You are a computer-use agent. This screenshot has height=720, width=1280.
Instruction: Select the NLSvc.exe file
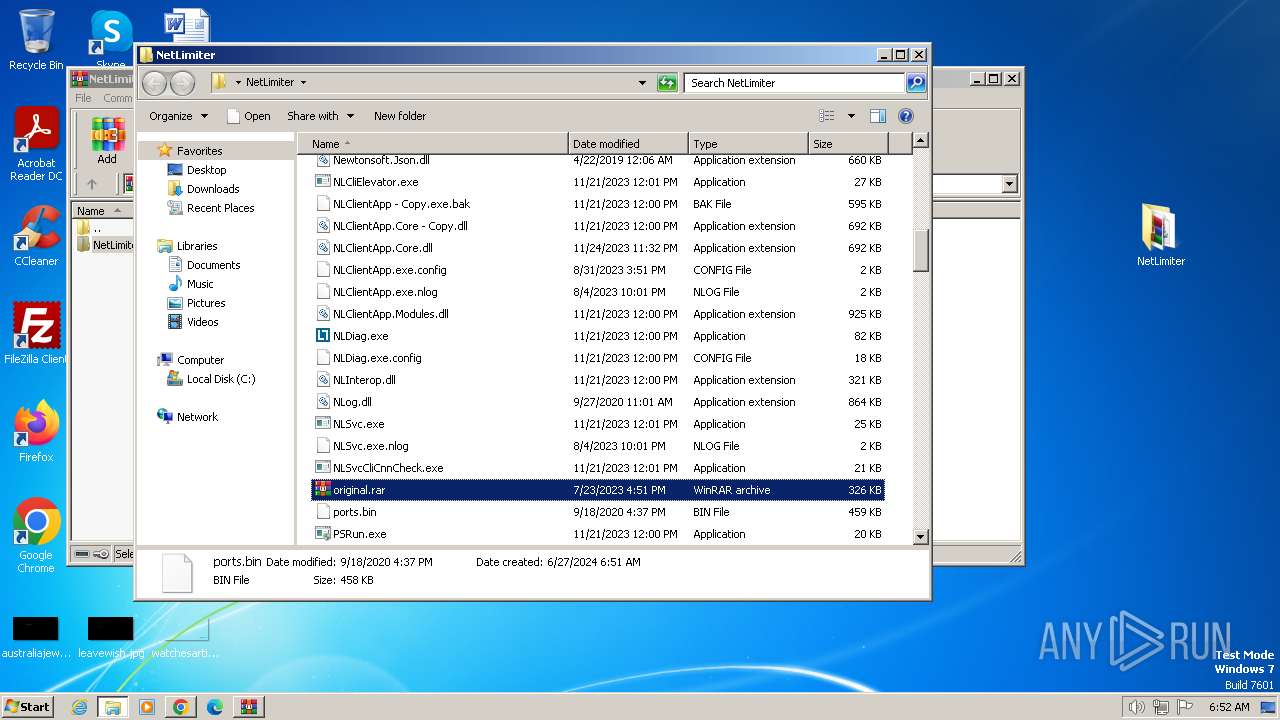[x=358, y=424]
